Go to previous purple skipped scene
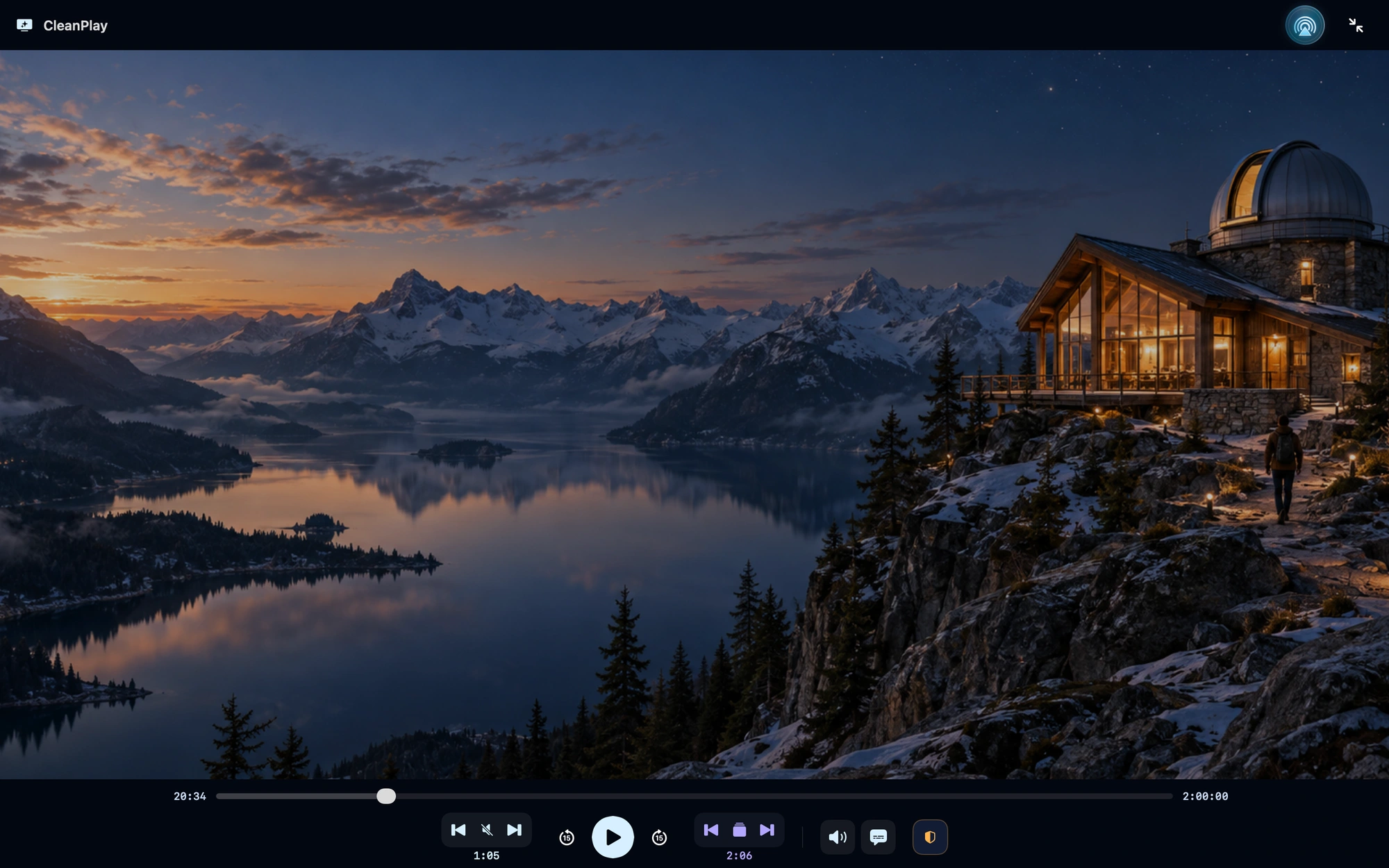This screenshot has width=1389, height=868. click(711, 830)
